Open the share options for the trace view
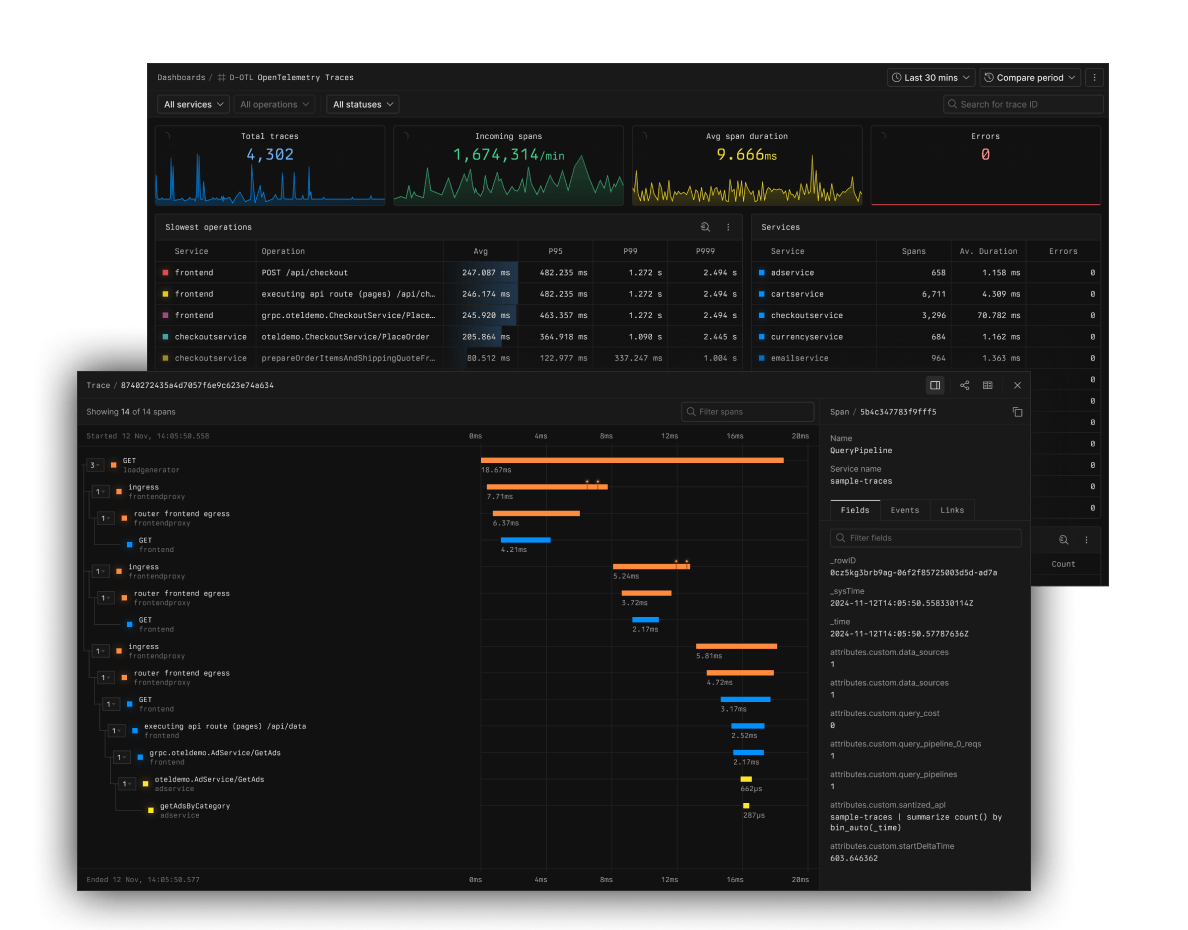1188x930 pixels. (964, 385)
